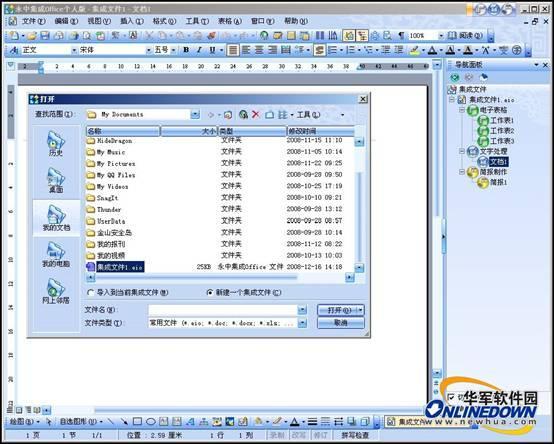
Task: Collapse 电子表格 node in navigation panel
Action: pyautogui.click(x=462, y=110)
